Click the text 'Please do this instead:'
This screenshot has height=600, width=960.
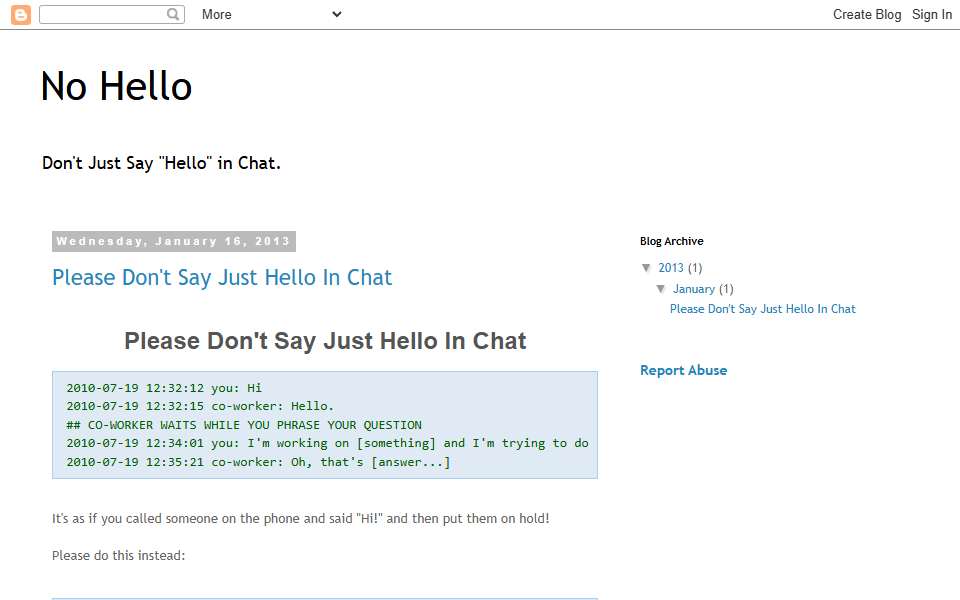click(118, 555)
